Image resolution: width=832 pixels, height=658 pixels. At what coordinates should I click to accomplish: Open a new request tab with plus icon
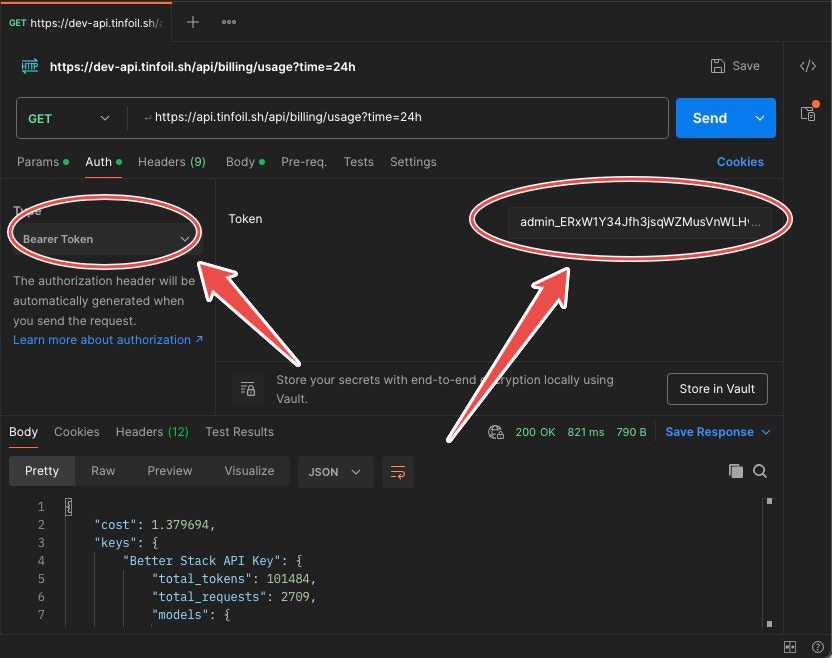[193, 22]
